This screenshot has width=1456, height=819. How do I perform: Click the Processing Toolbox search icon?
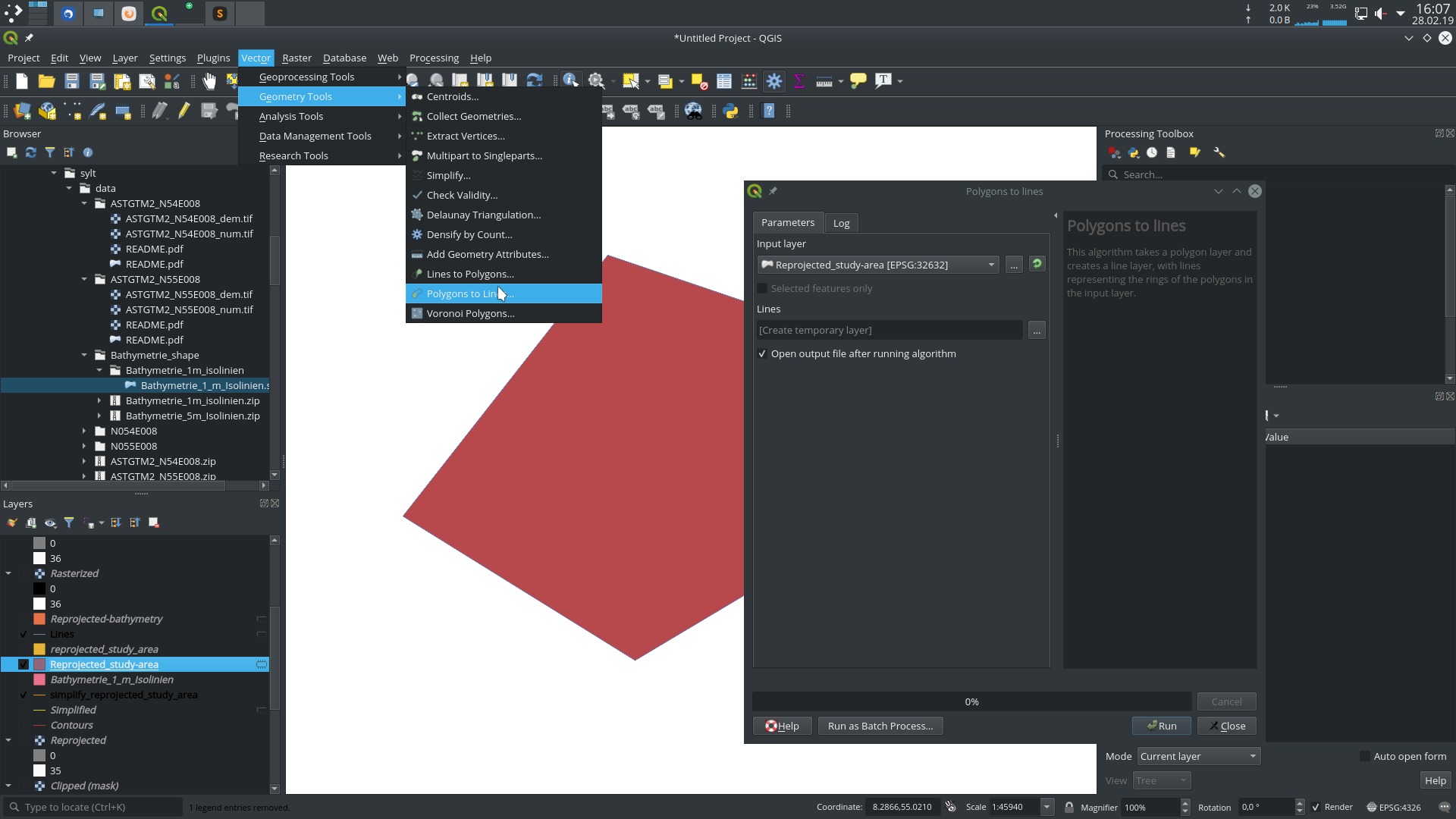pos(1112,174)
